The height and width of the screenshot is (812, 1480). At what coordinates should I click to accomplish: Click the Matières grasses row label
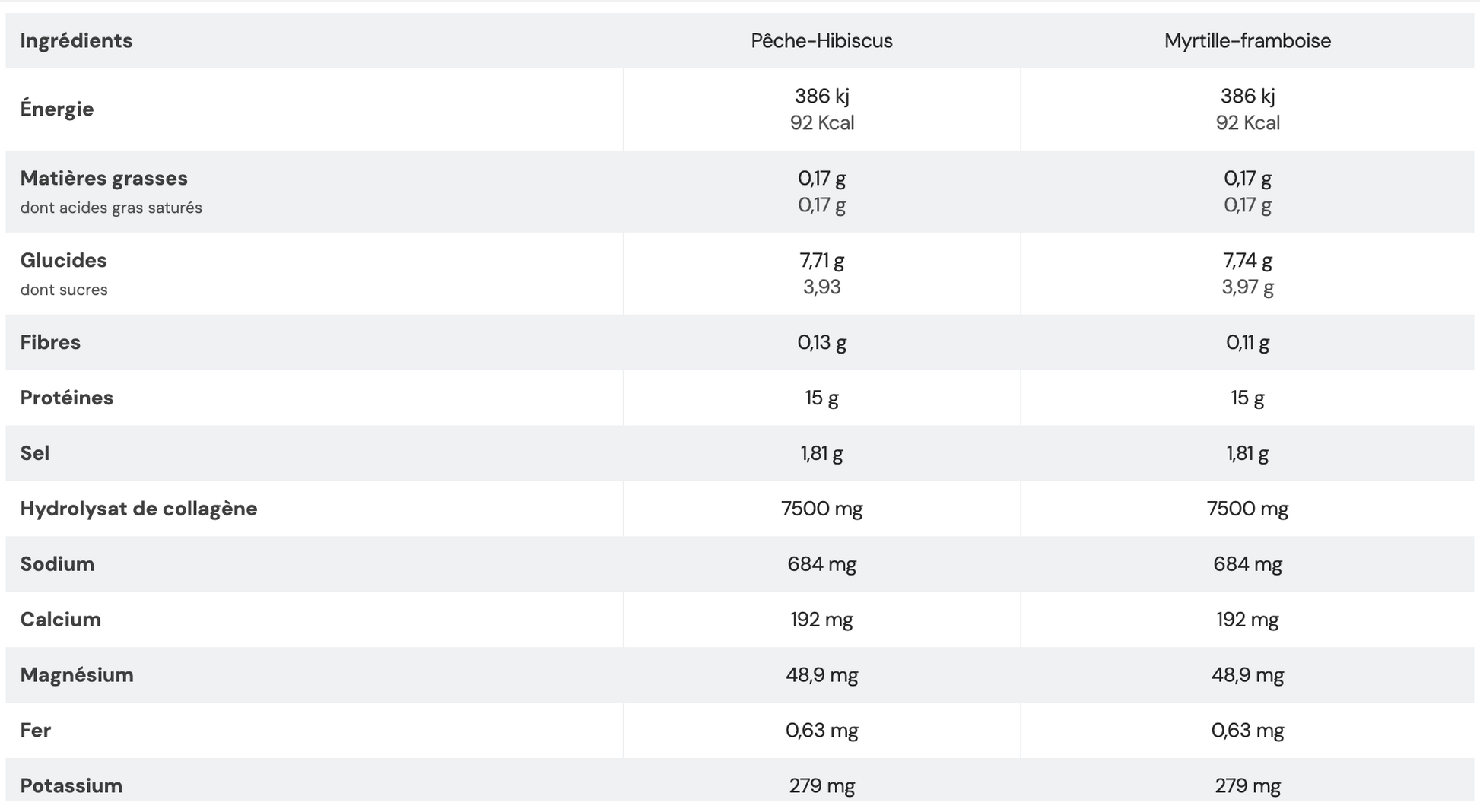coord(103,179)
